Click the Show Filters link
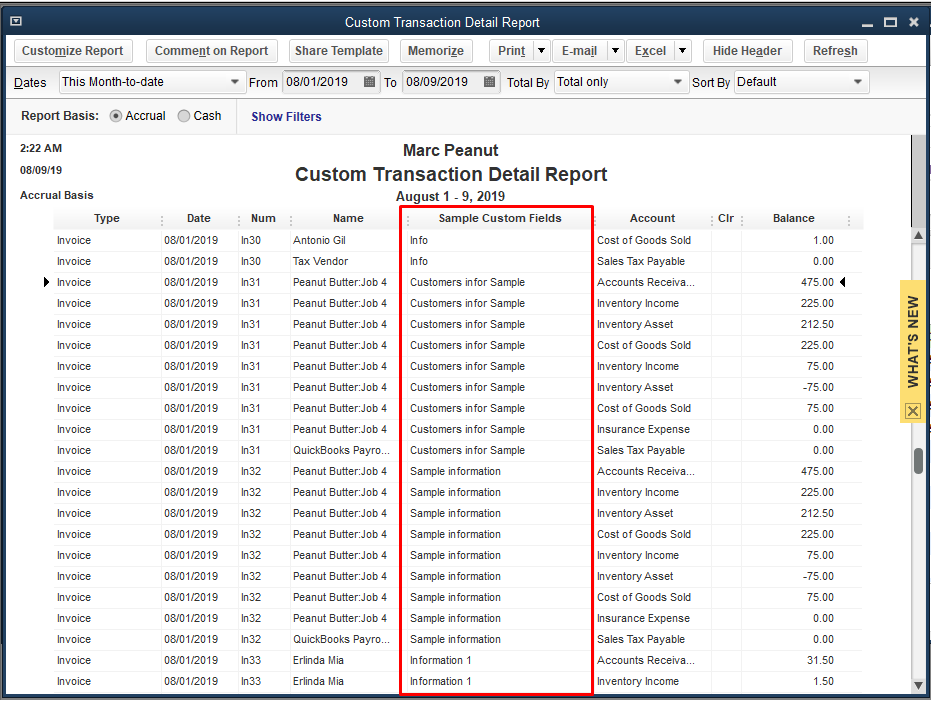Image resolution: width=931 pixels, height=705 pixels. click(x=286, y=117)
